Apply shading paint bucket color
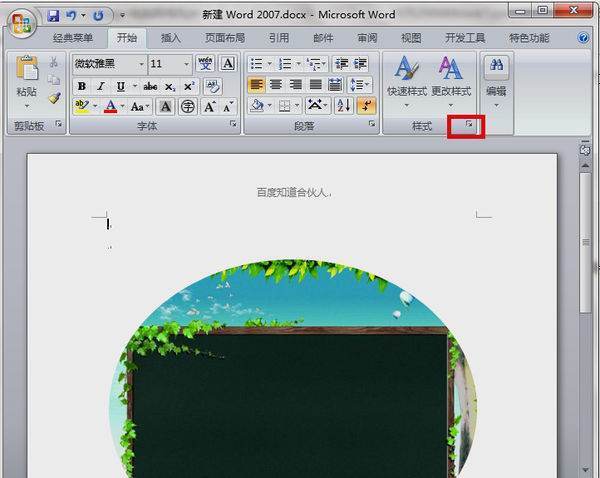This screenshot has height=478, width=600. point(256,106)
